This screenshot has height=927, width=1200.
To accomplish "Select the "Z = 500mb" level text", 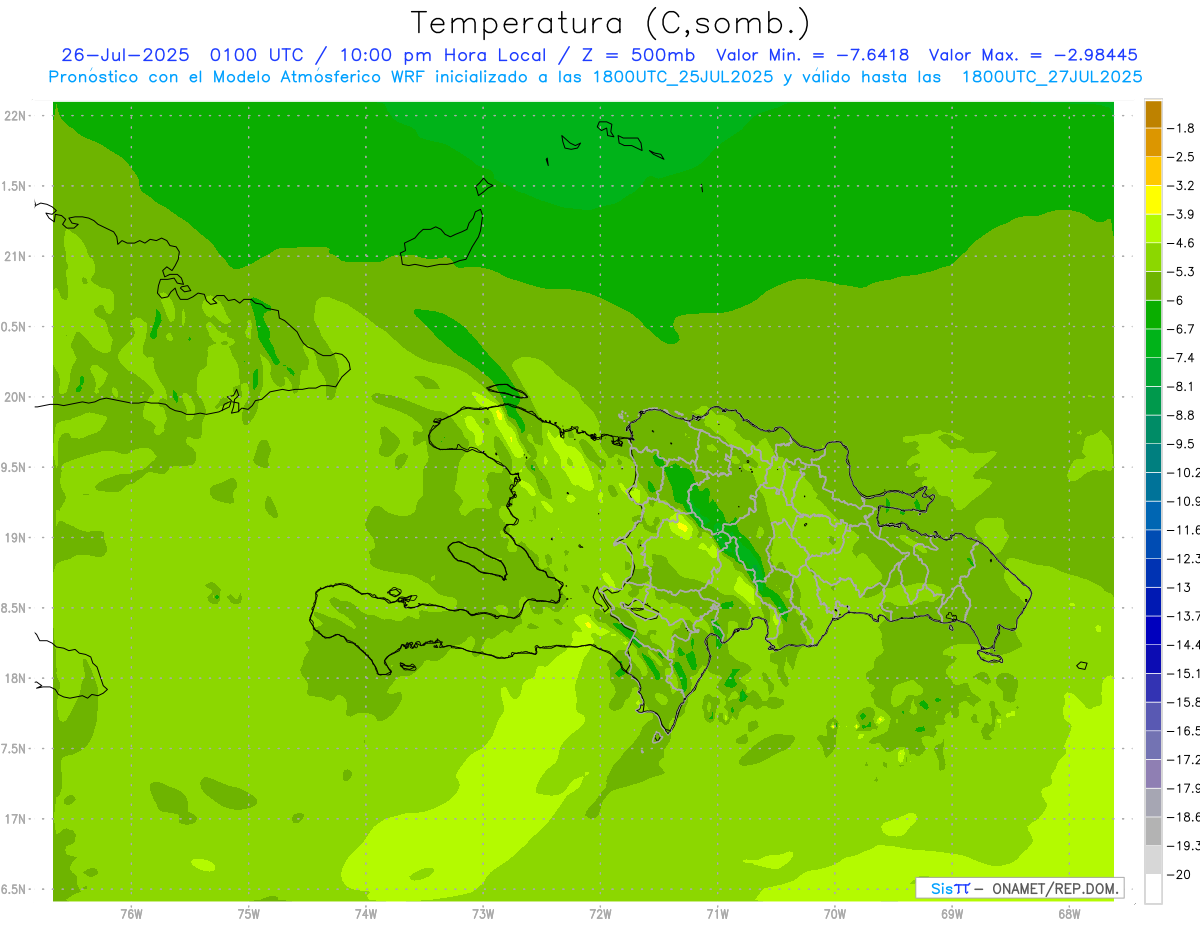I will tap(637, 55).
